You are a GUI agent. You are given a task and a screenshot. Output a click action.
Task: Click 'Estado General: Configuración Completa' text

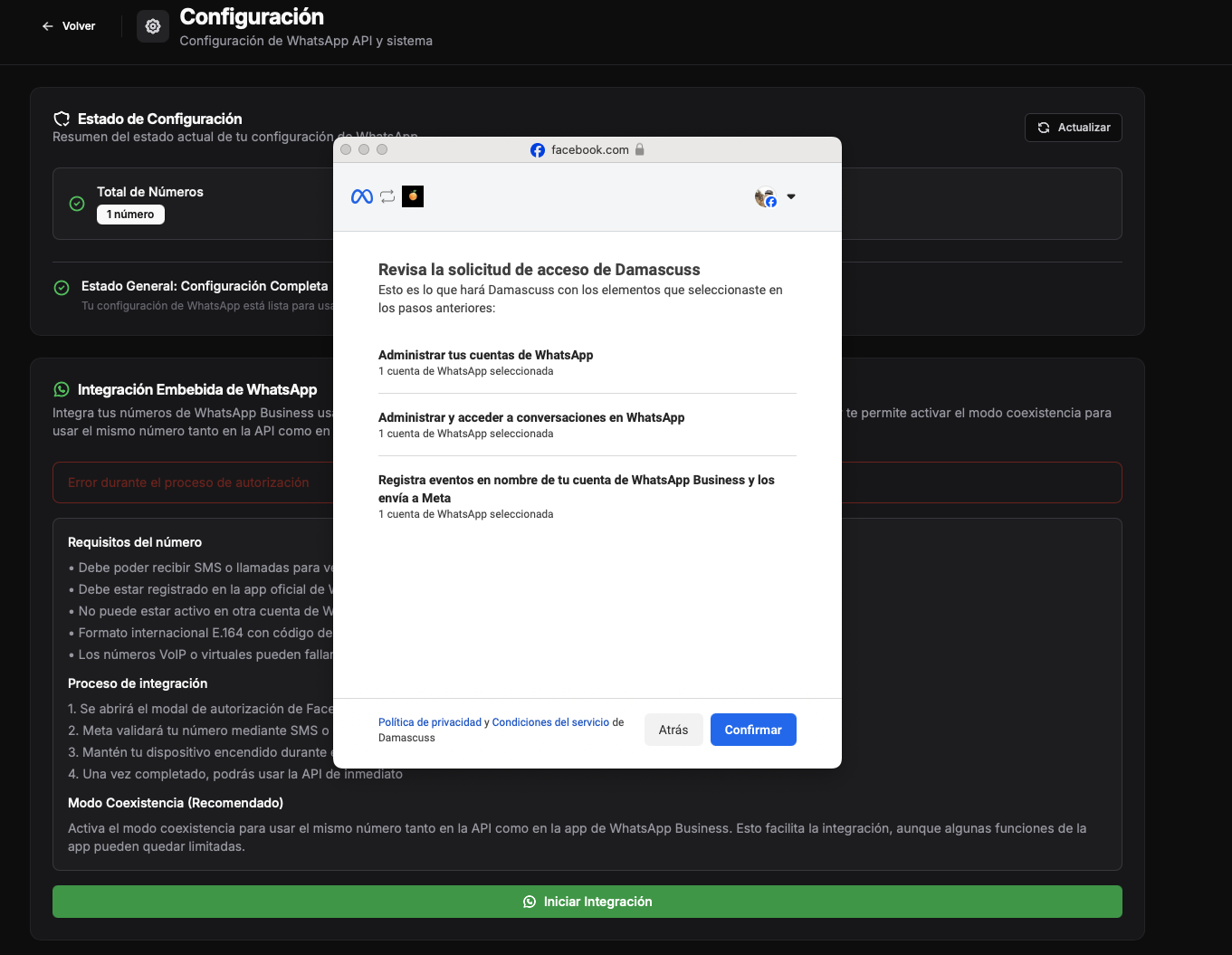(205, 286)
